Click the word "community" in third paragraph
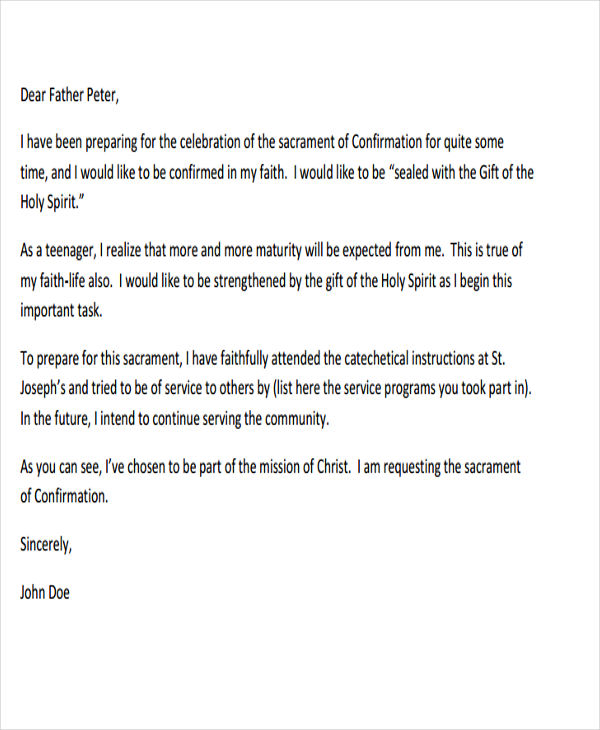600x730 pixels. (x=294, y=419)
